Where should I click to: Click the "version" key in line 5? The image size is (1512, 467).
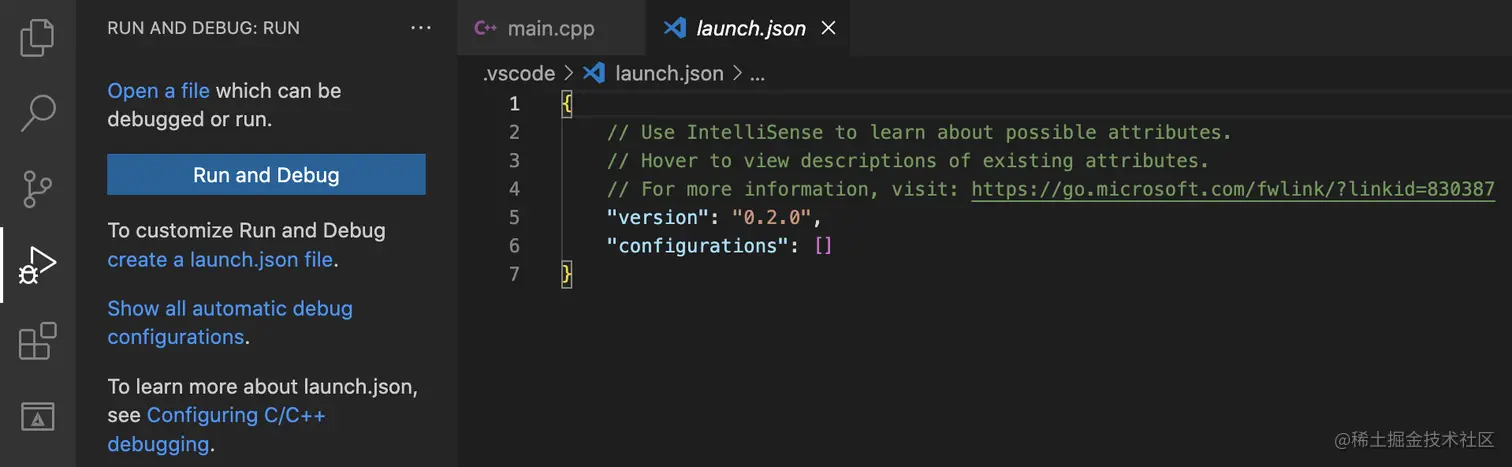point(658,217)
